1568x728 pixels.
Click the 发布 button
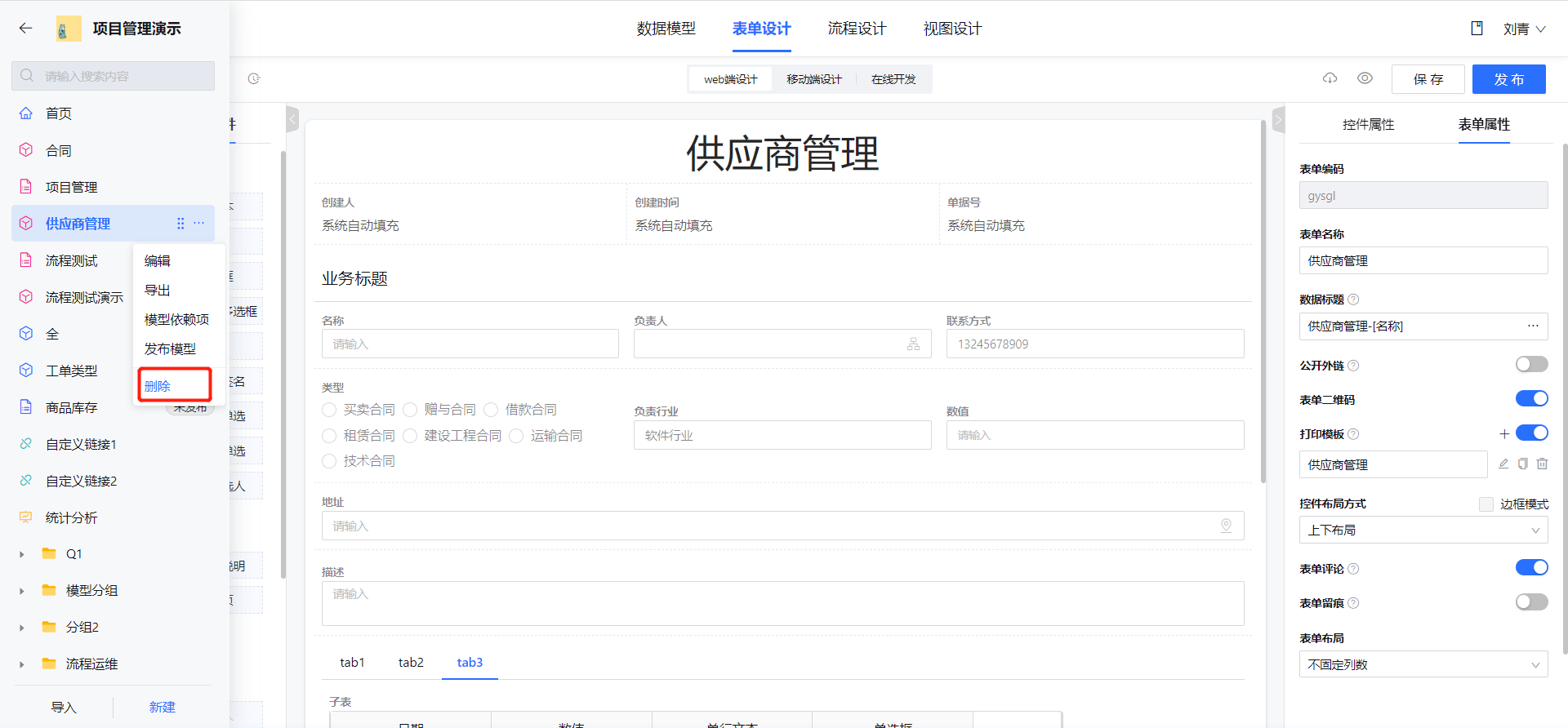pyautogui.click(x=1508, y=79)
